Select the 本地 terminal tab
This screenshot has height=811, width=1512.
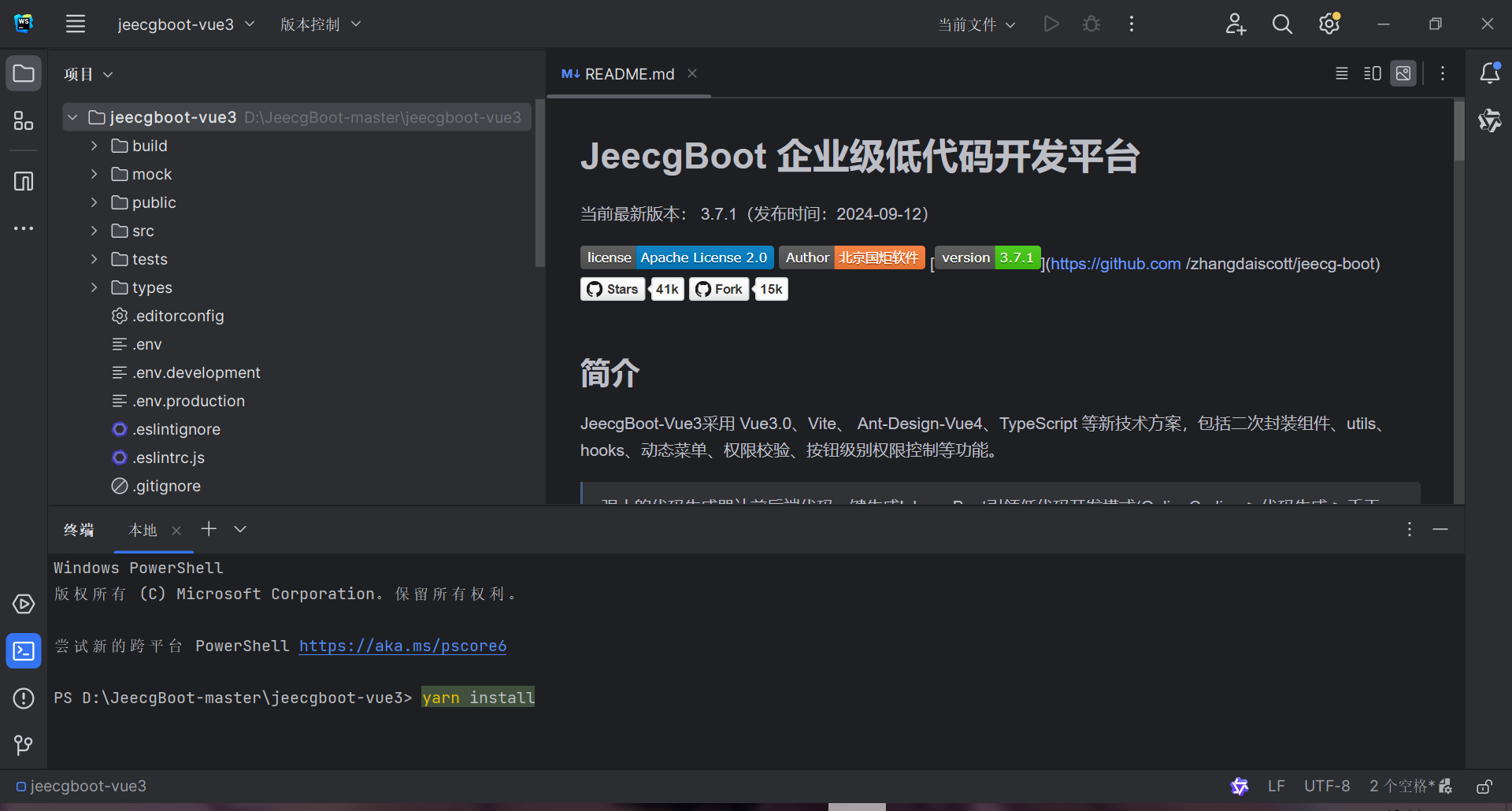click(x=143, y=530)
